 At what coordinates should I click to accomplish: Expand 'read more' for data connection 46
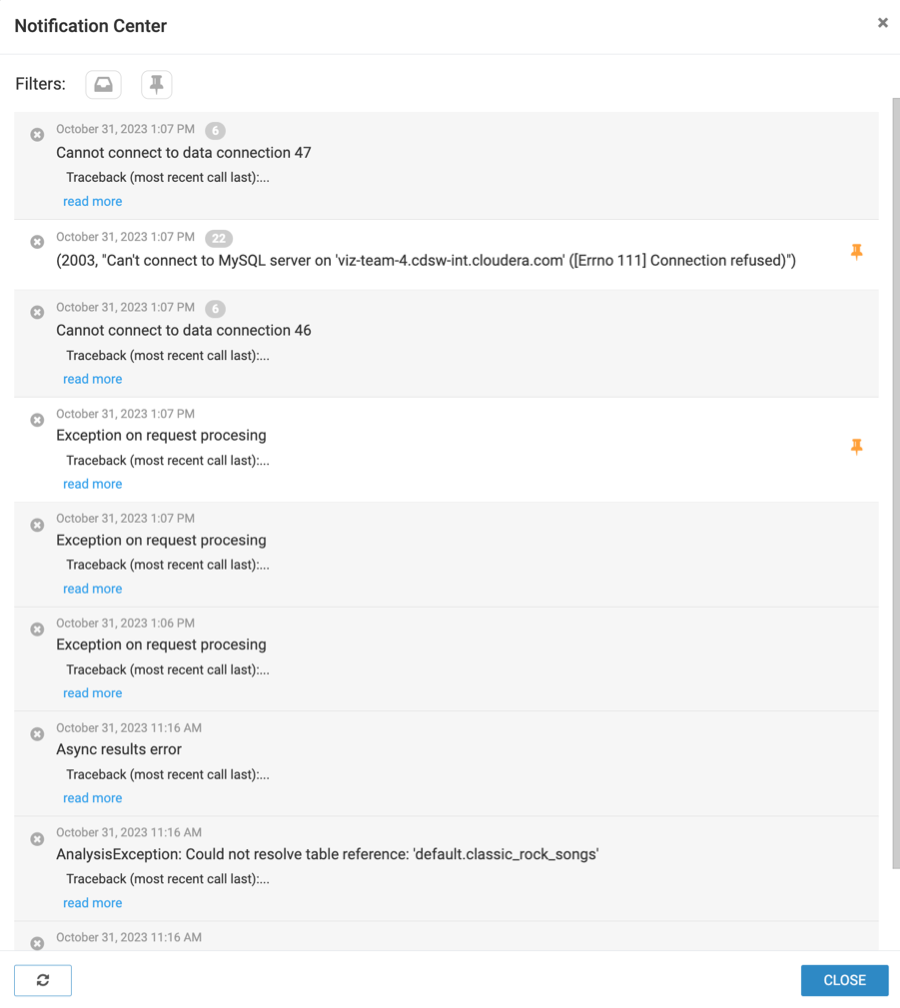click(92, 380)
